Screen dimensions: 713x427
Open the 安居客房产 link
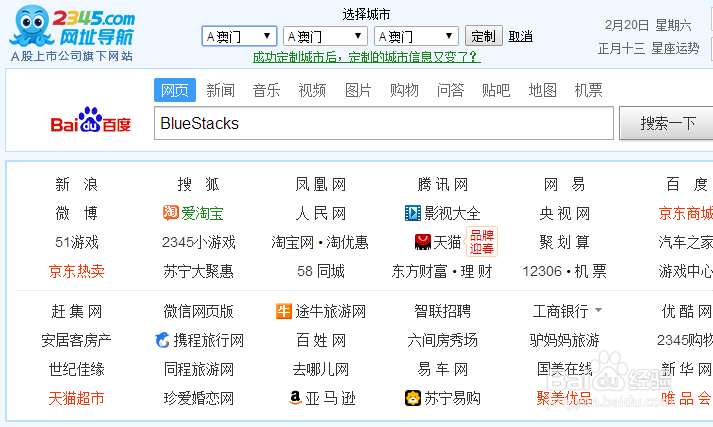point(76,340)
